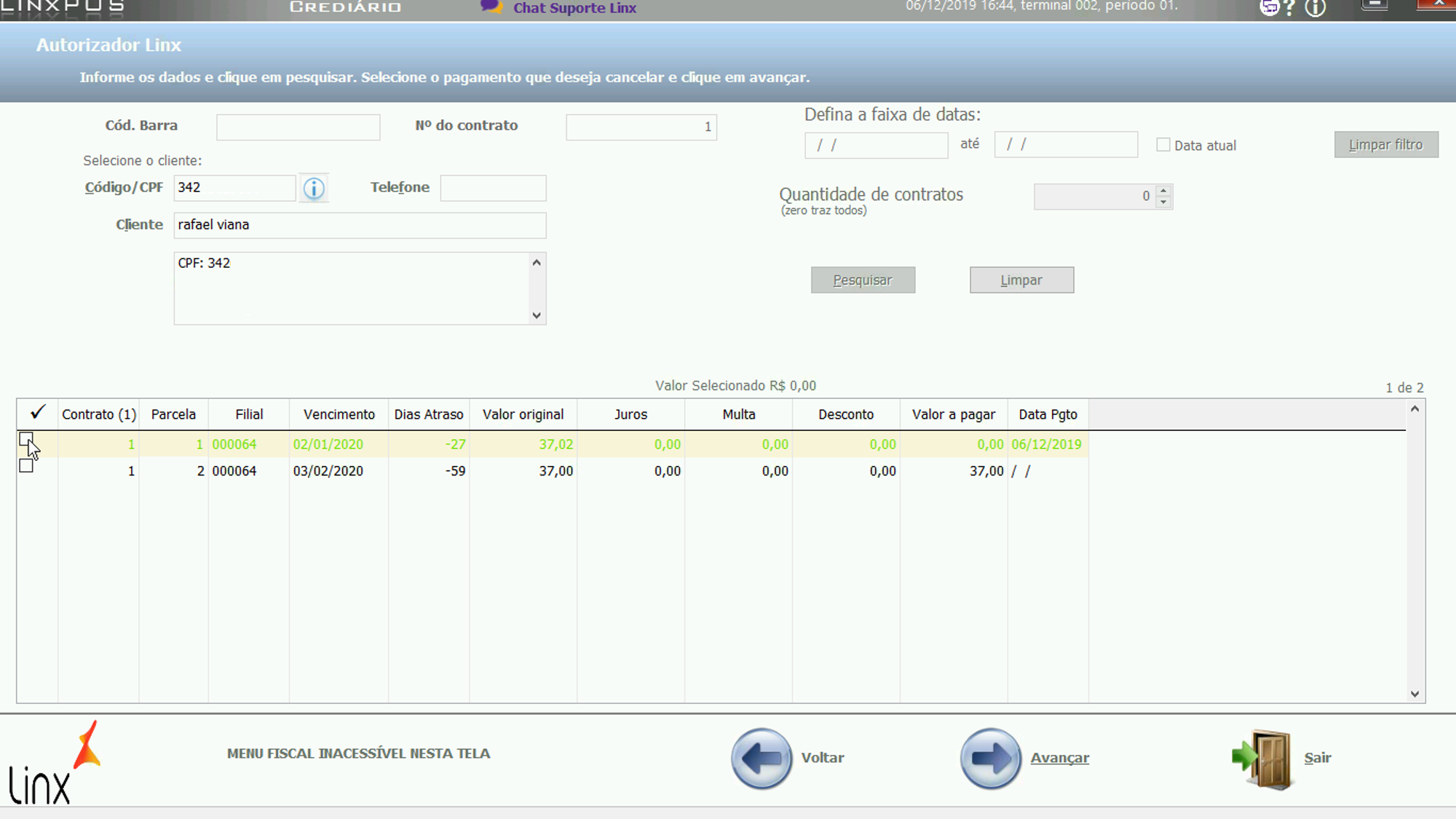Click the info icon beside Código/CPF
1456x819 pixels.
click(x=314, y=189)
